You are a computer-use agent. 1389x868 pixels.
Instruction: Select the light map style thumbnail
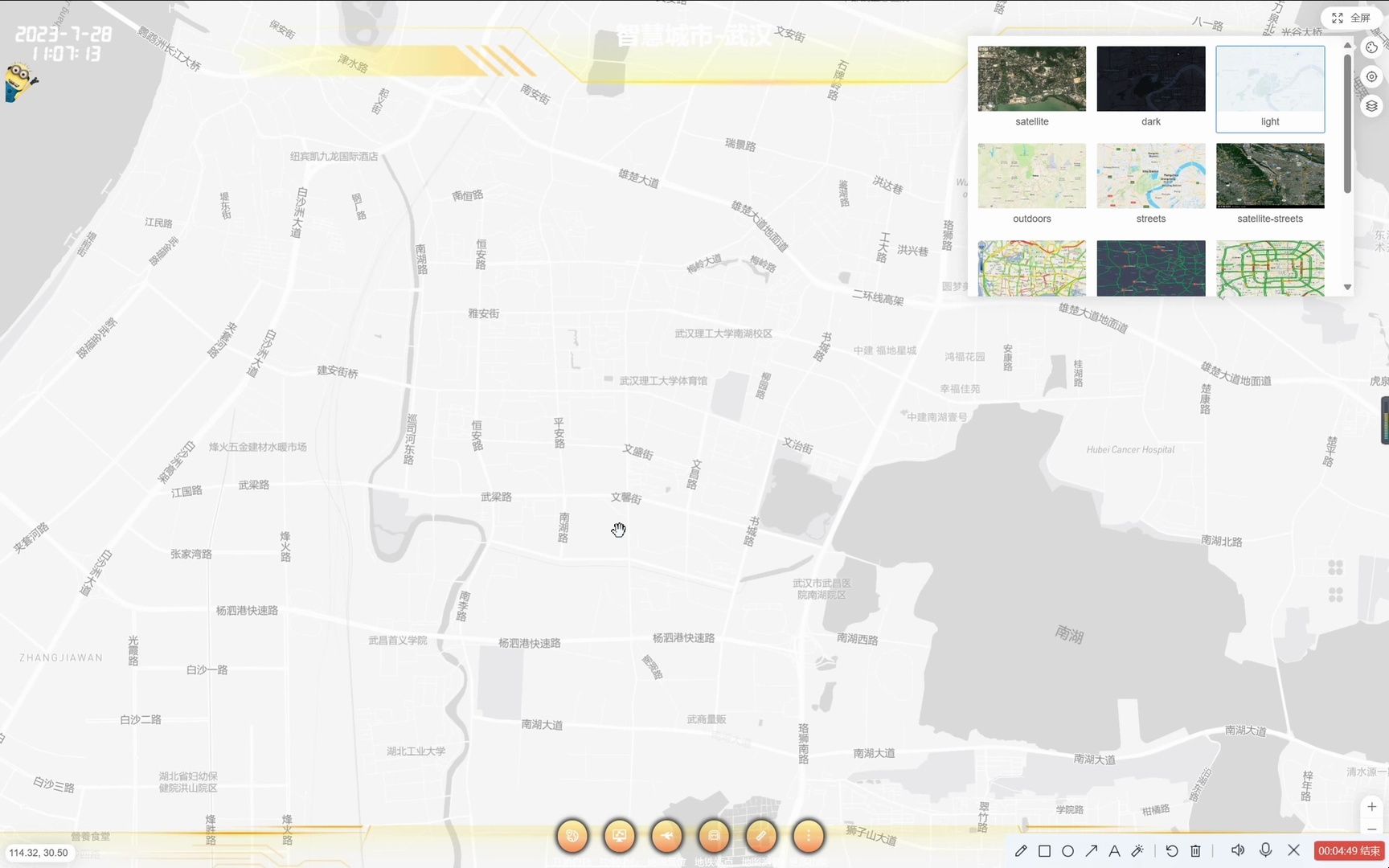pyautogui.click(x=1269, y=79)
